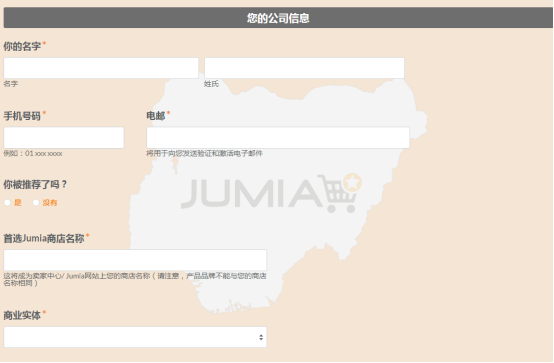Screen dimensions: 554x363
Task: Click the 手机号码 label
Action: click(22, 116)
